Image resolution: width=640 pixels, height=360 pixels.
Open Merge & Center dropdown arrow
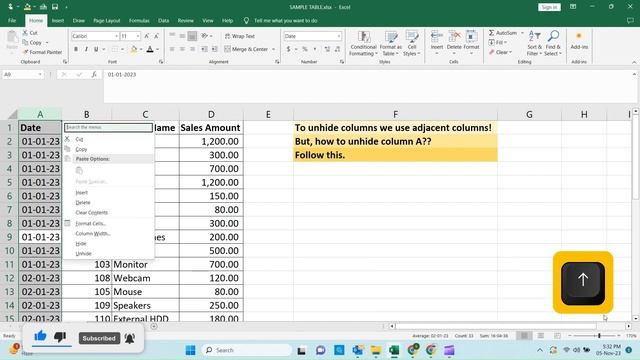pos(273,49)
